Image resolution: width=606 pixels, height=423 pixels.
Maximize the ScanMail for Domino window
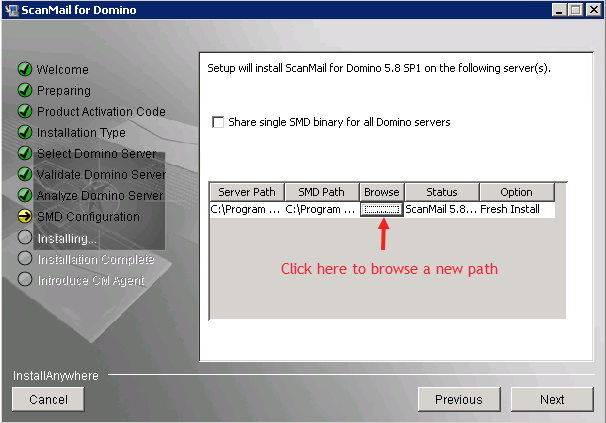[575, 10]
